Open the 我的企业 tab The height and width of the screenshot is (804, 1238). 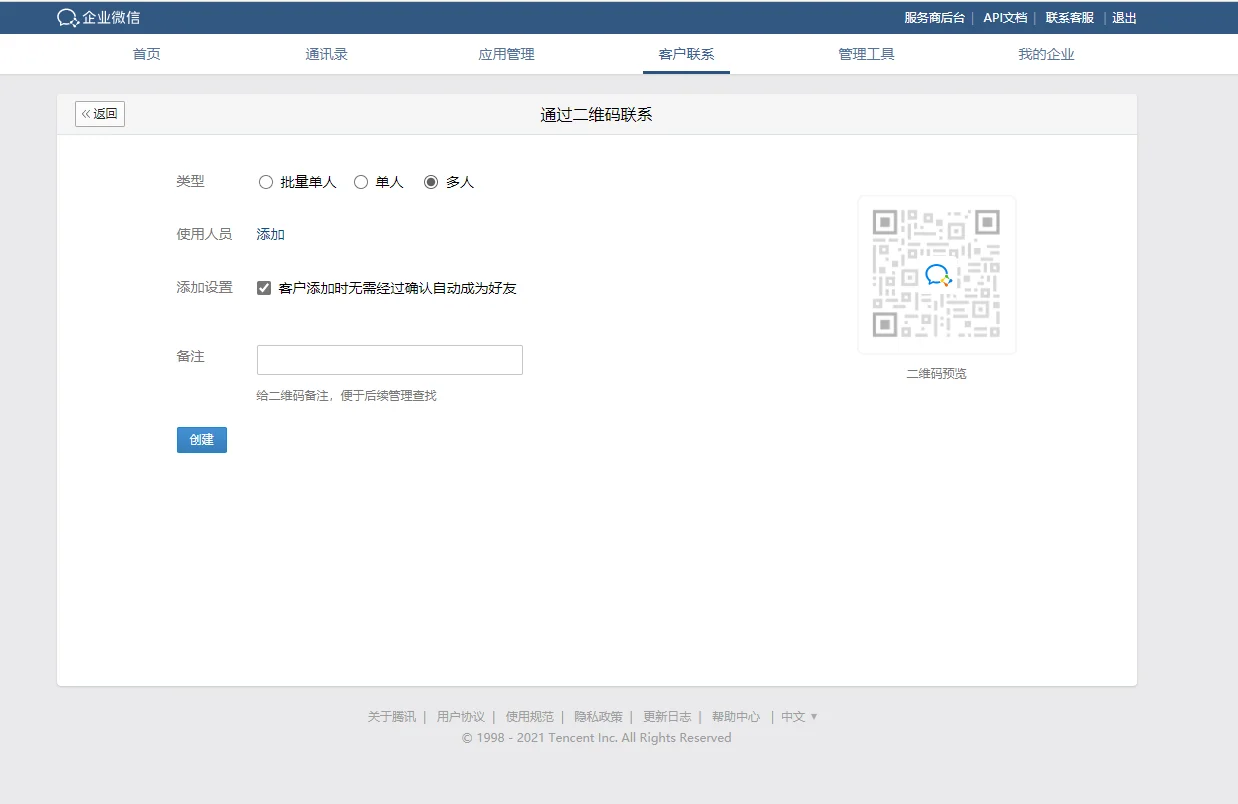tap(1046, 54)
